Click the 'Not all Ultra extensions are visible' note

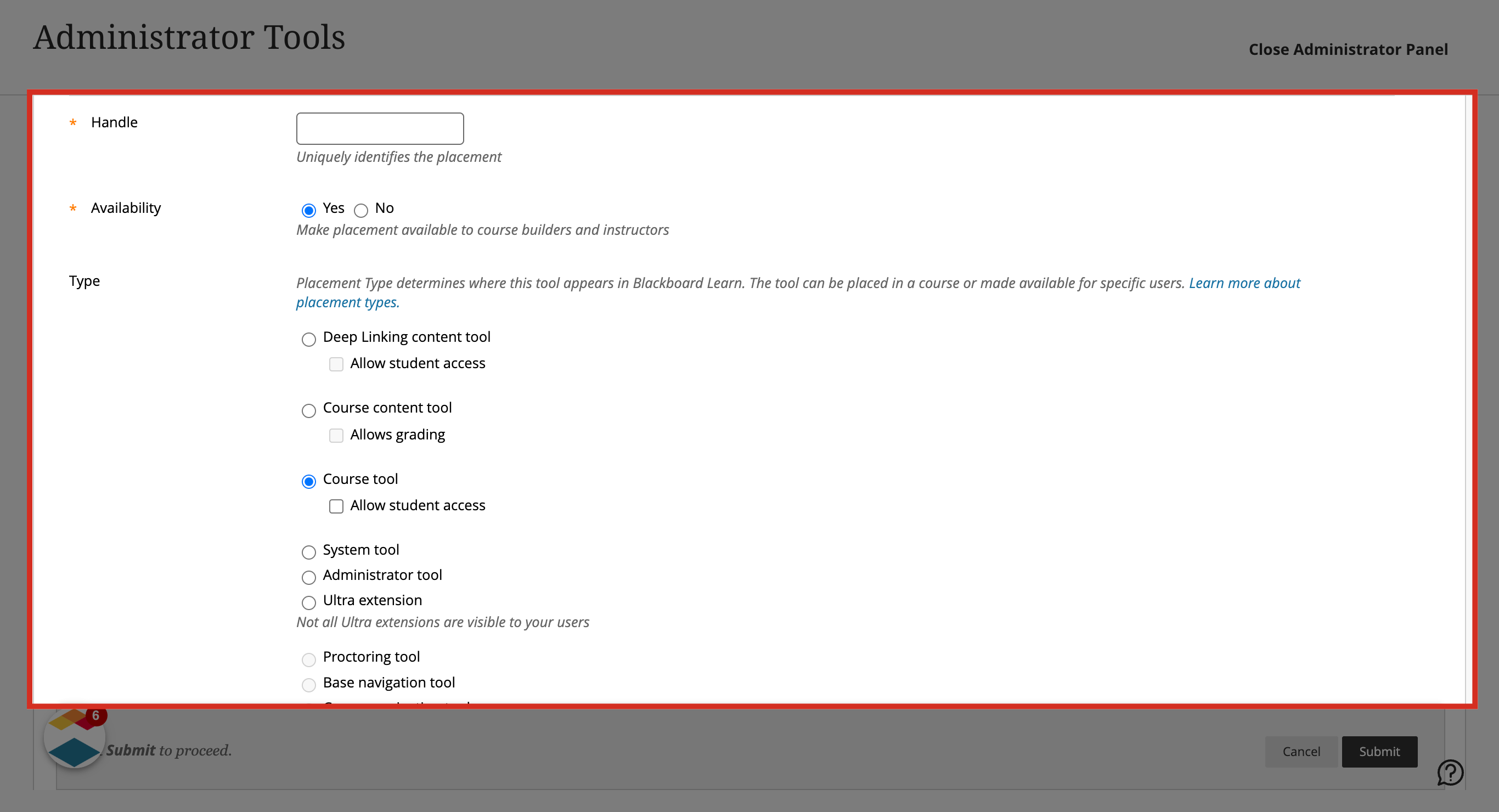[442, 622]
